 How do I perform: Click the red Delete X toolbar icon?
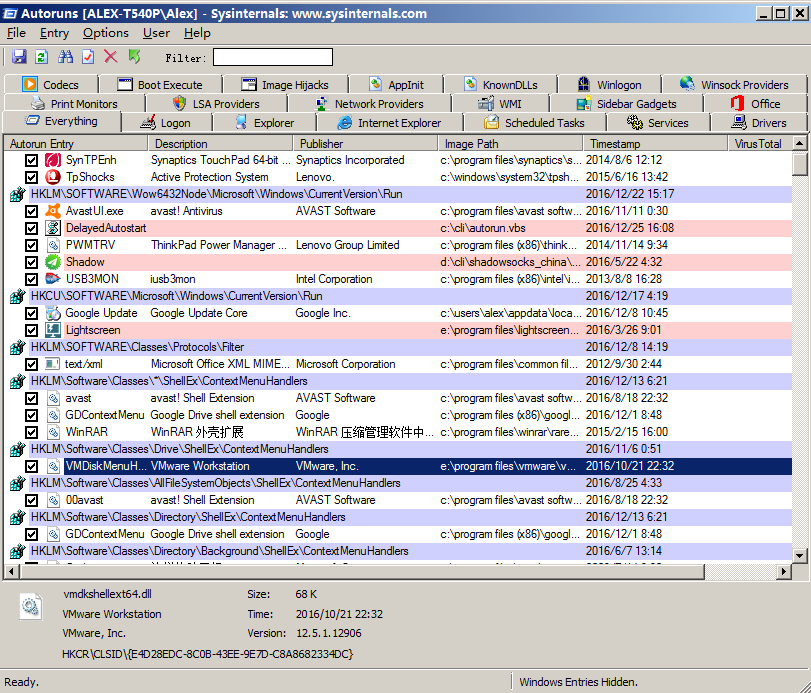tap(110, 56)
